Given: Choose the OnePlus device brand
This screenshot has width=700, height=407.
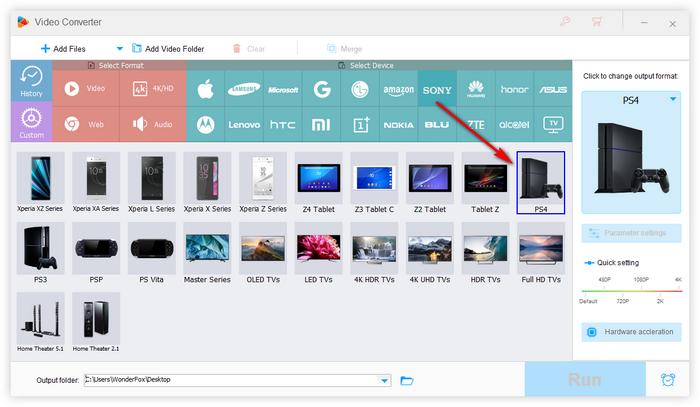Looking at the screenshot, I should click(360, 125).
